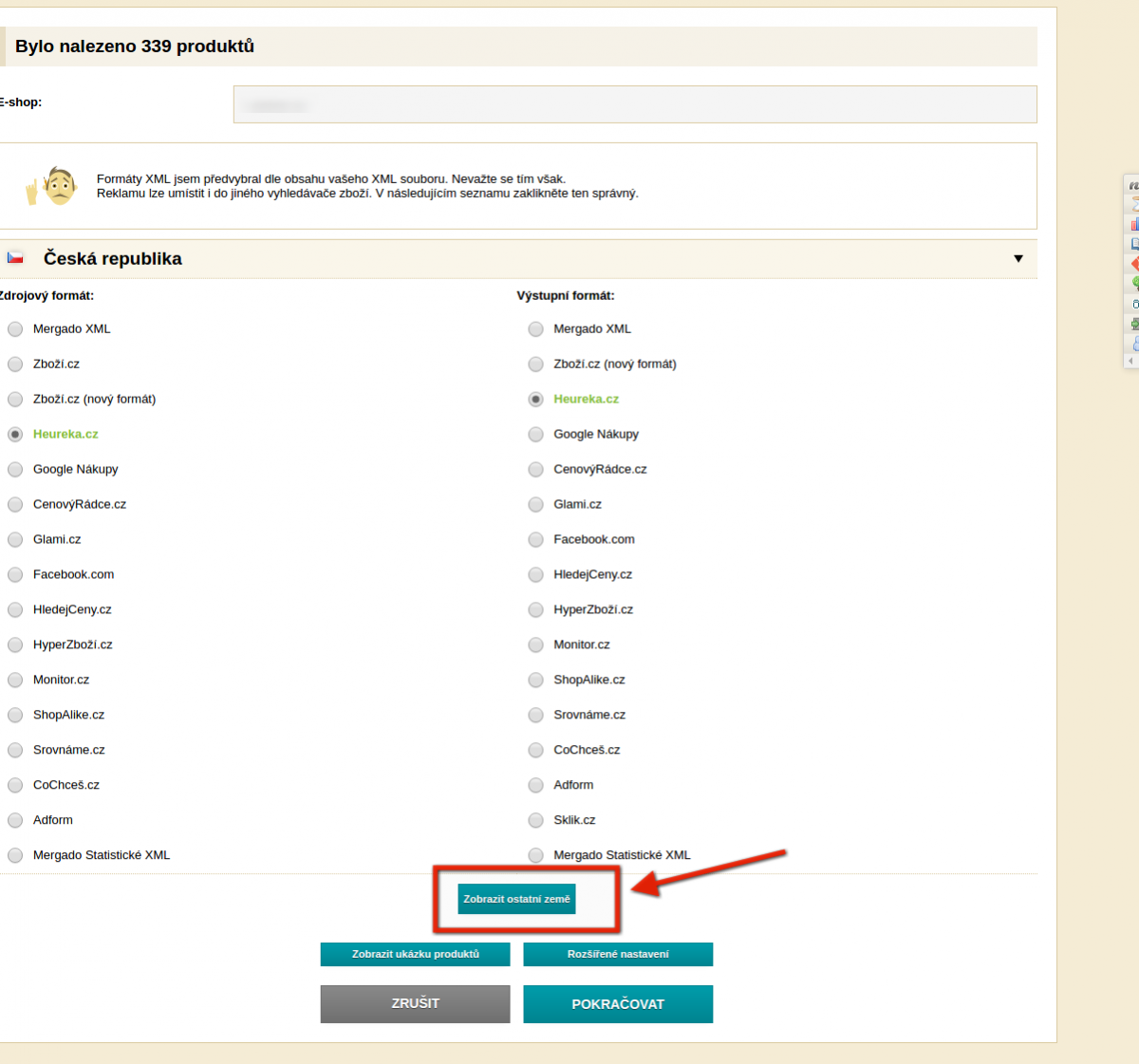Click the hourglass timer icon in debug bar

pyautogui.click(x=1134, y=205)
